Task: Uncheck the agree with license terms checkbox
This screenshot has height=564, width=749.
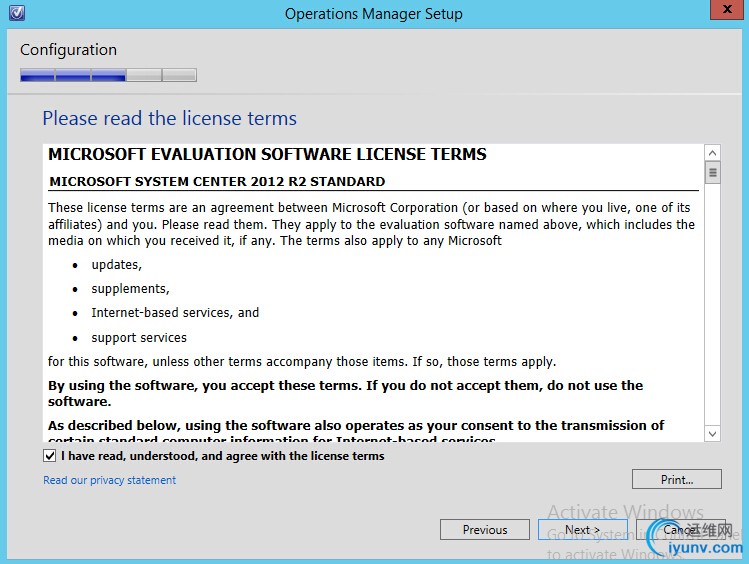Action: click(x=50, y=456)
